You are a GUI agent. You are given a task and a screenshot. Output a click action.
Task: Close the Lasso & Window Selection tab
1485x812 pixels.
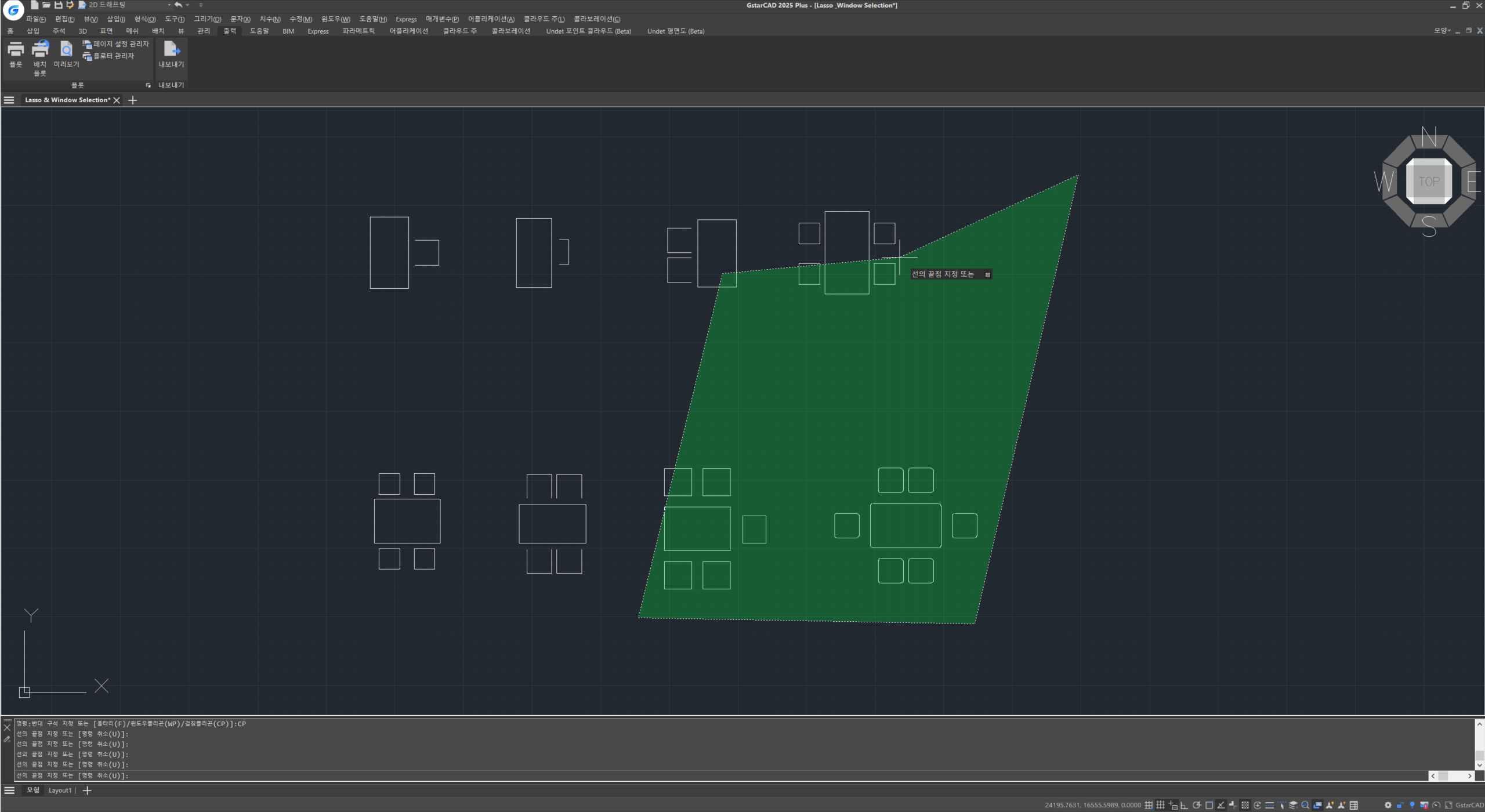pyautogui.click(x=117, y=100)
